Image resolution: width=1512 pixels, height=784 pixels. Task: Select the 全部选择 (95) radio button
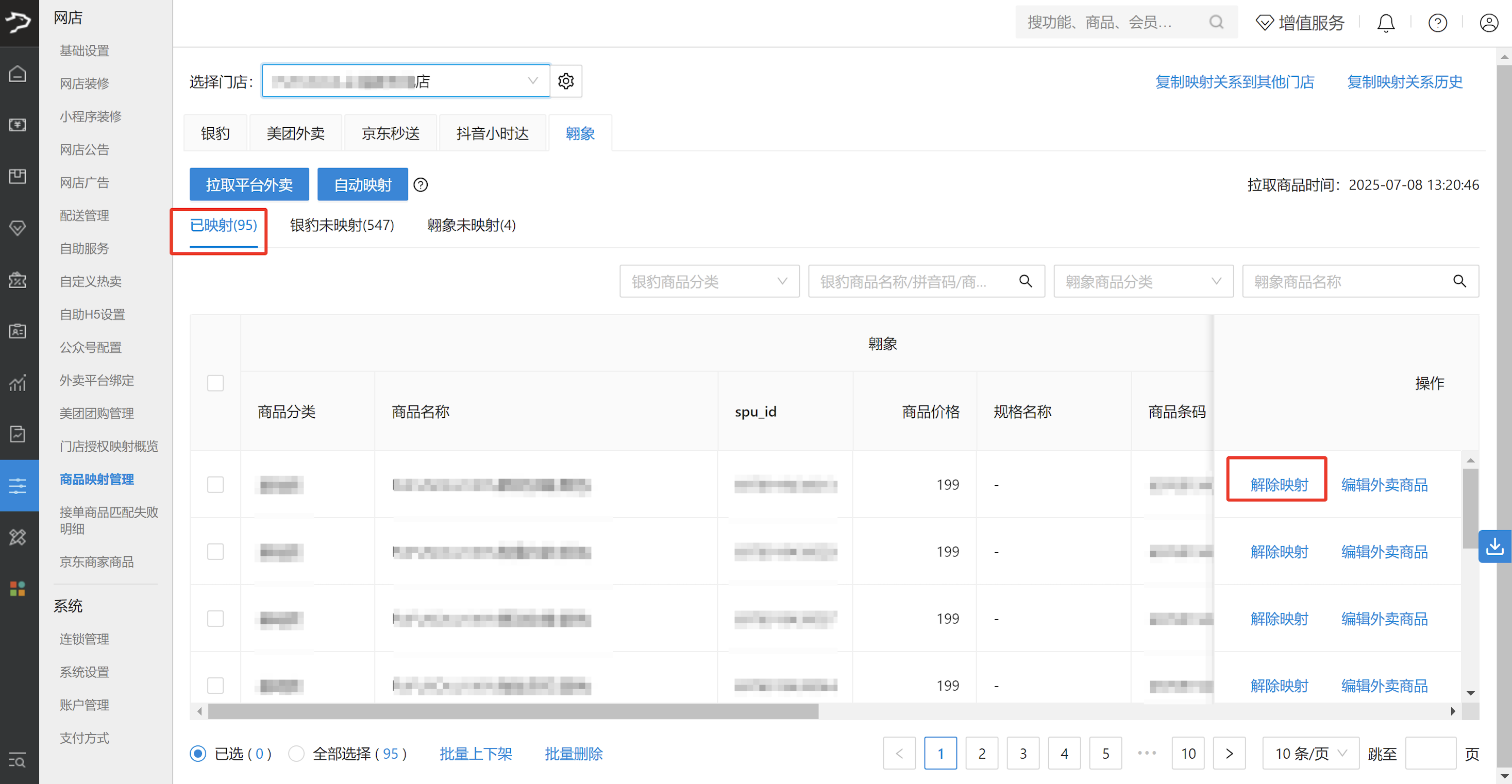click(296, 754)
